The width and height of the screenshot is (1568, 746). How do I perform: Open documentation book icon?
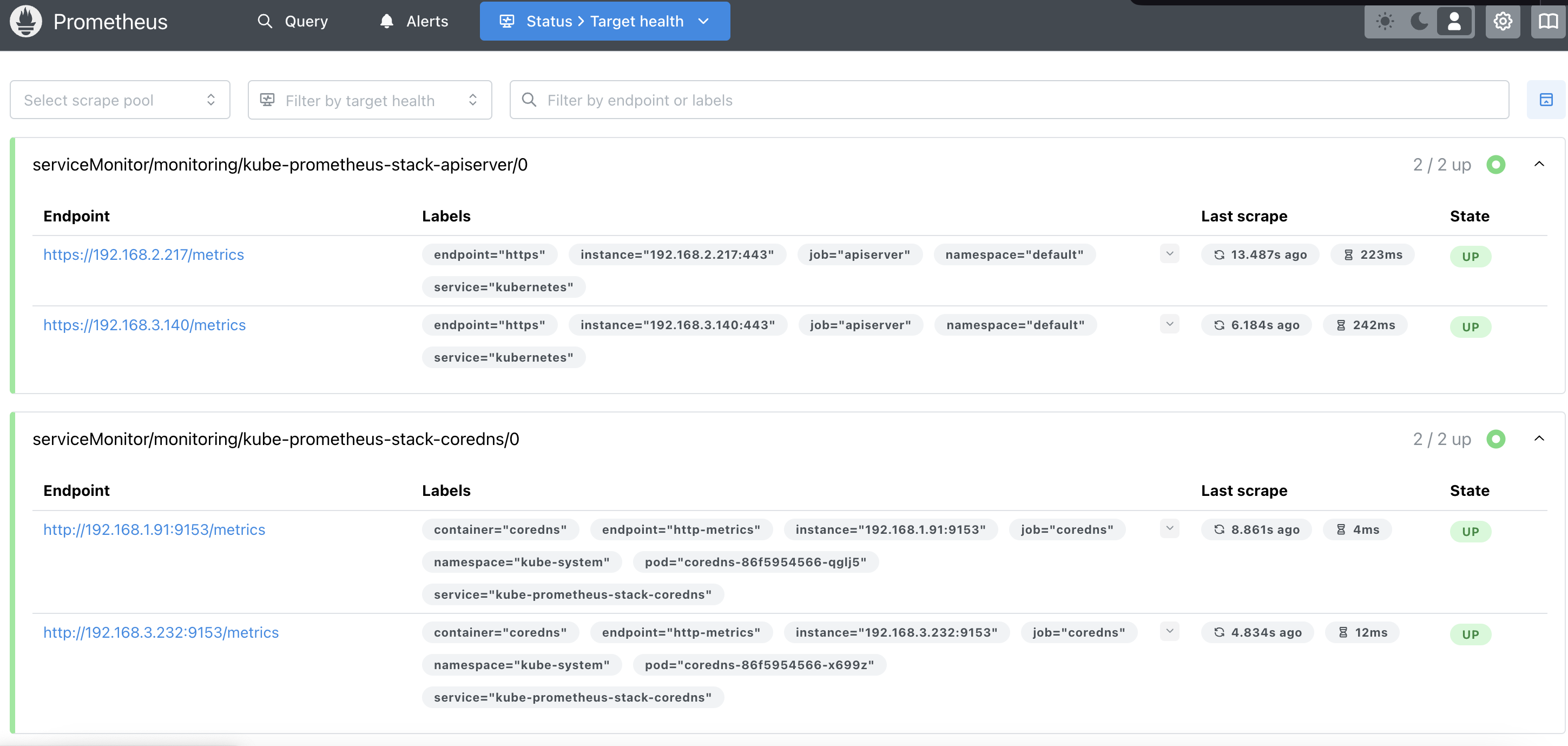tap(1548, 21)
